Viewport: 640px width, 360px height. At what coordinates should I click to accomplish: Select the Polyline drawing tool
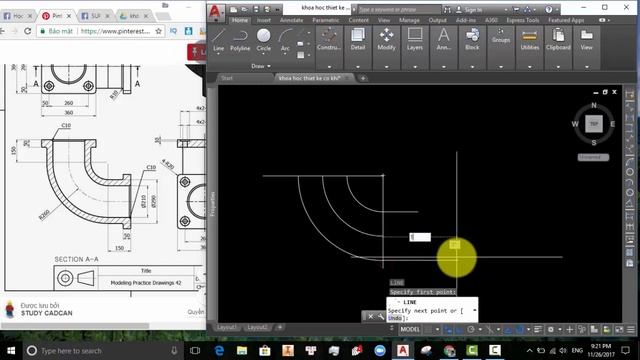tap(240, 40)
